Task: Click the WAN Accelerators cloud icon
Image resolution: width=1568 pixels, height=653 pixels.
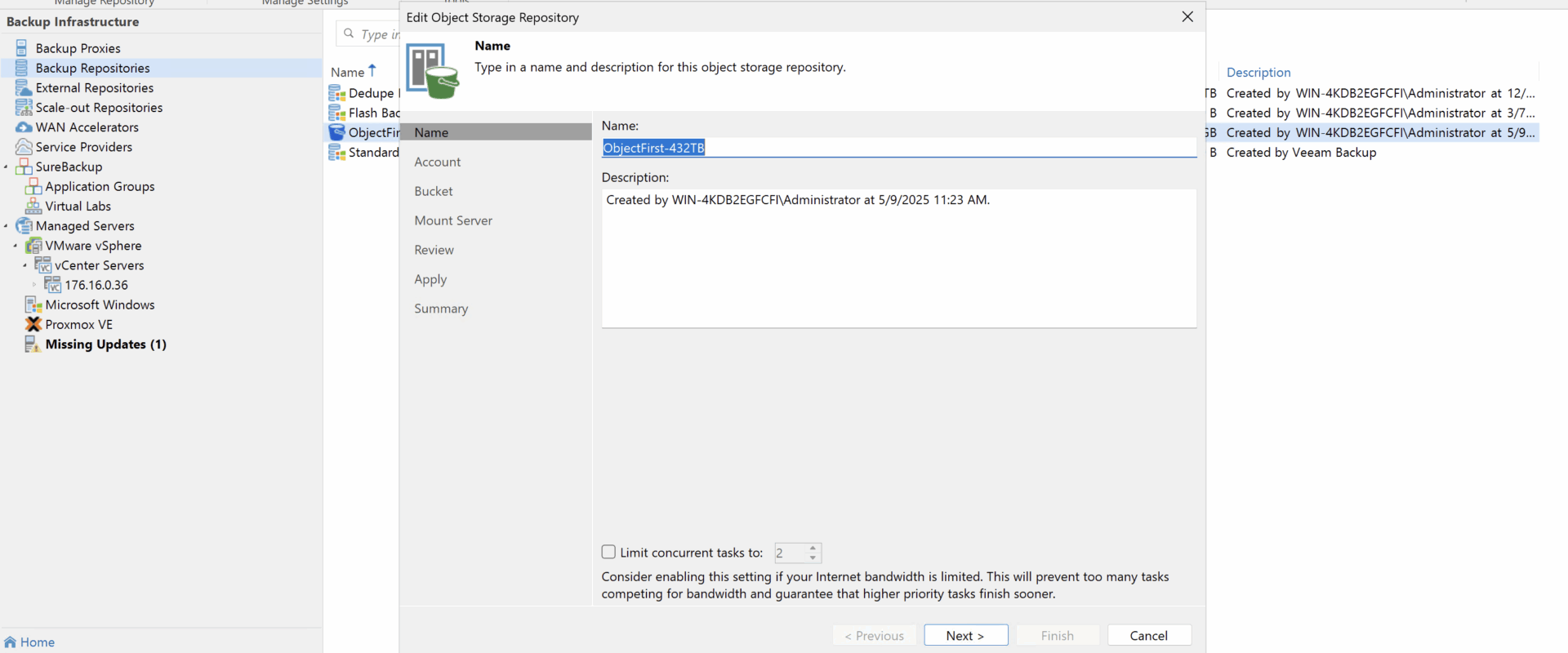Action: pos(24,127)
